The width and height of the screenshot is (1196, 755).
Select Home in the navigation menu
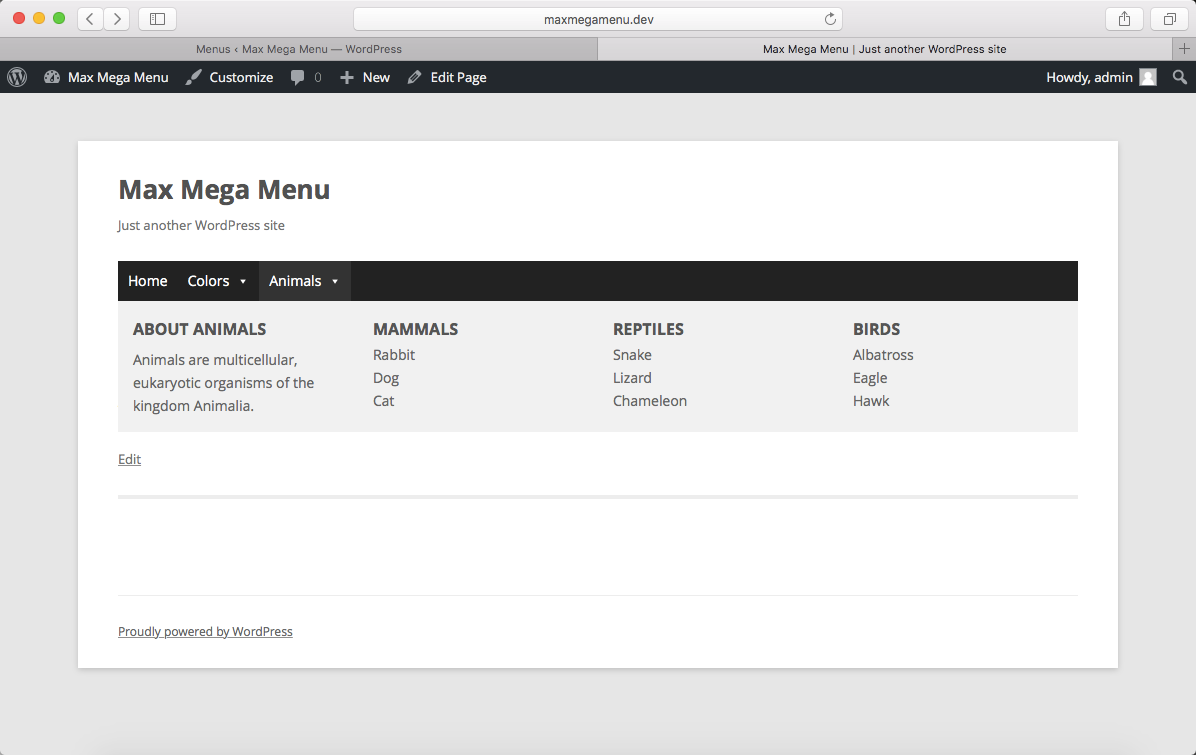click(x=147, y=281)
